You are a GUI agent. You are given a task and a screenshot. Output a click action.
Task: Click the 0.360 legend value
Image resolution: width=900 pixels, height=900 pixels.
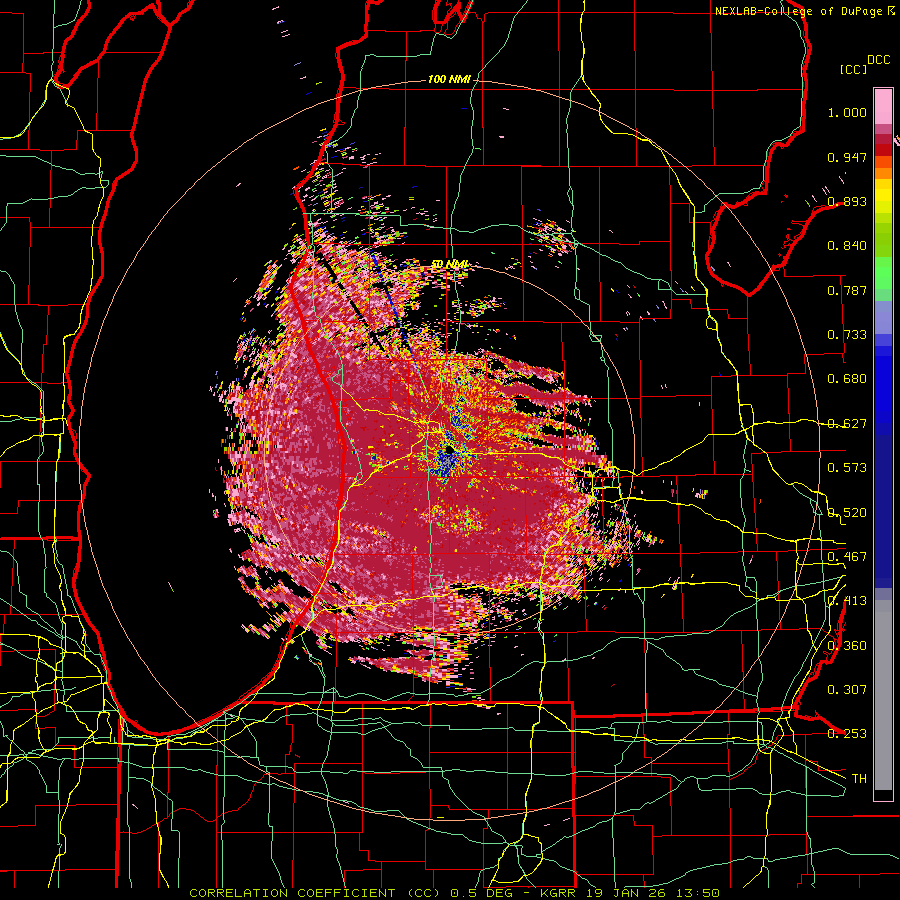(x=847, y=646)
